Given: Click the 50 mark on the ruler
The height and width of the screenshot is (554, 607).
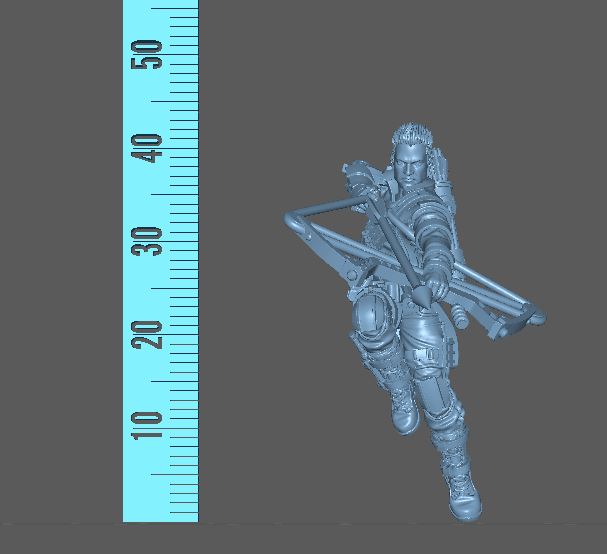Looking at the screenshot, I should pyautogui.click(x=151, y=54).
